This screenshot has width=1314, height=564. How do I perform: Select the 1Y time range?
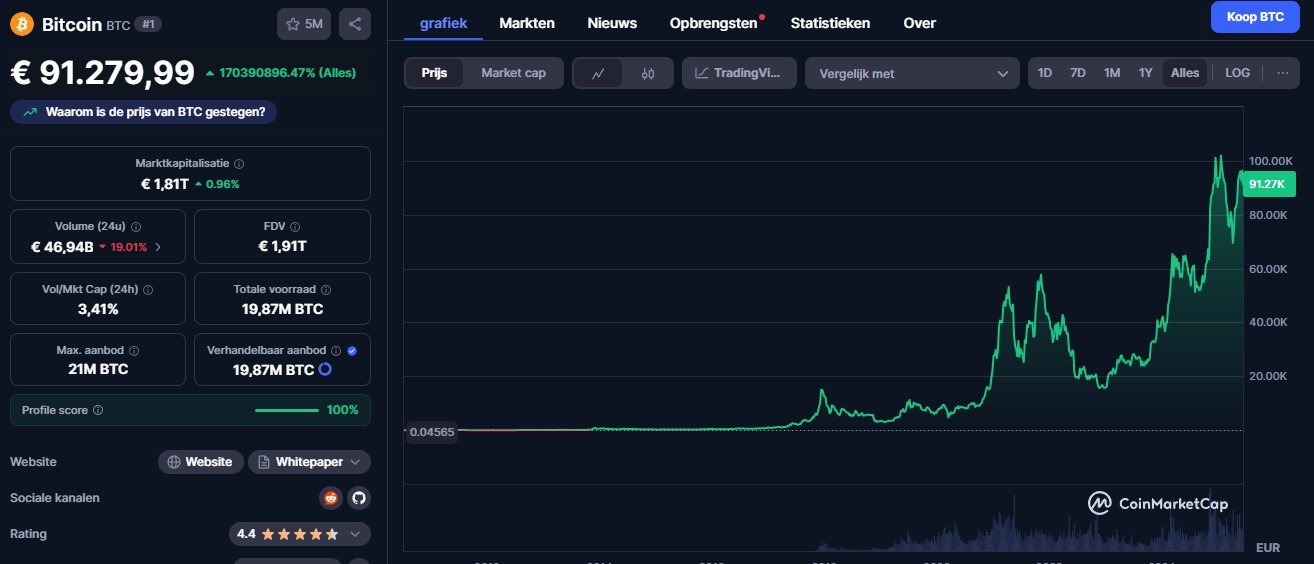1146,73
